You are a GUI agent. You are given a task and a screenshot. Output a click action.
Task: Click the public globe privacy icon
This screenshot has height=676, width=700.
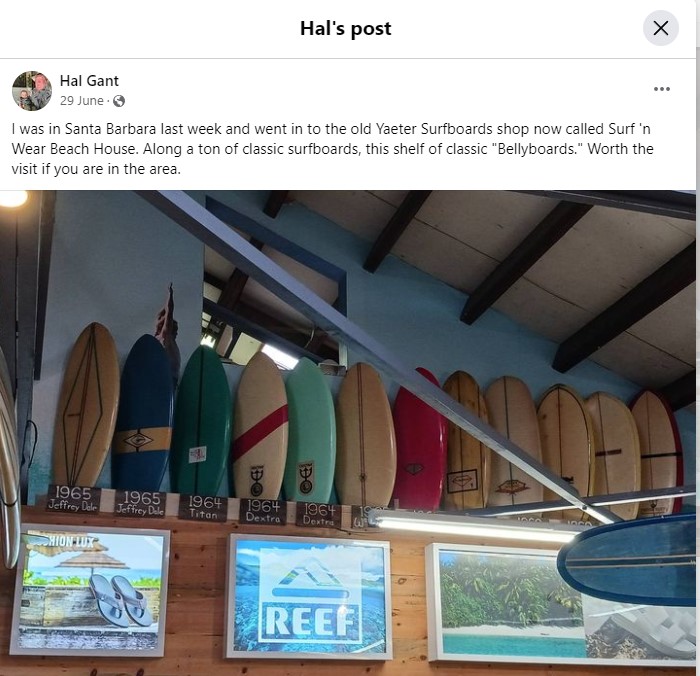pyautogui.click(x=119, y=101)
